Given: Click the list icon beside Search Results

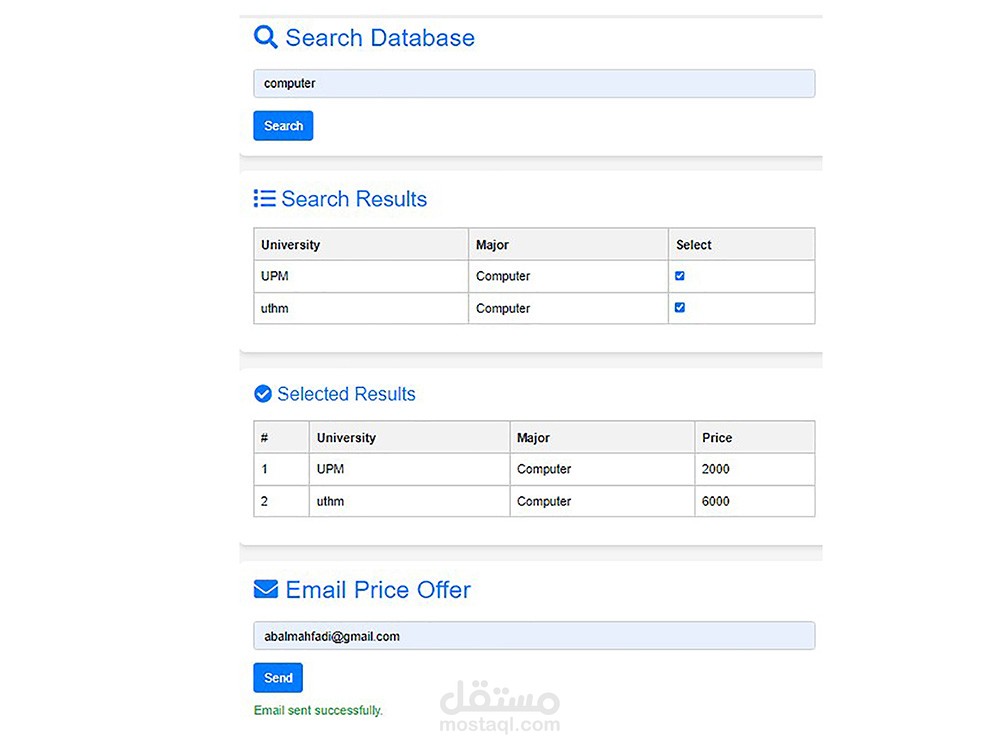Looking at the screenshot, I should click(x=265, y=198).
